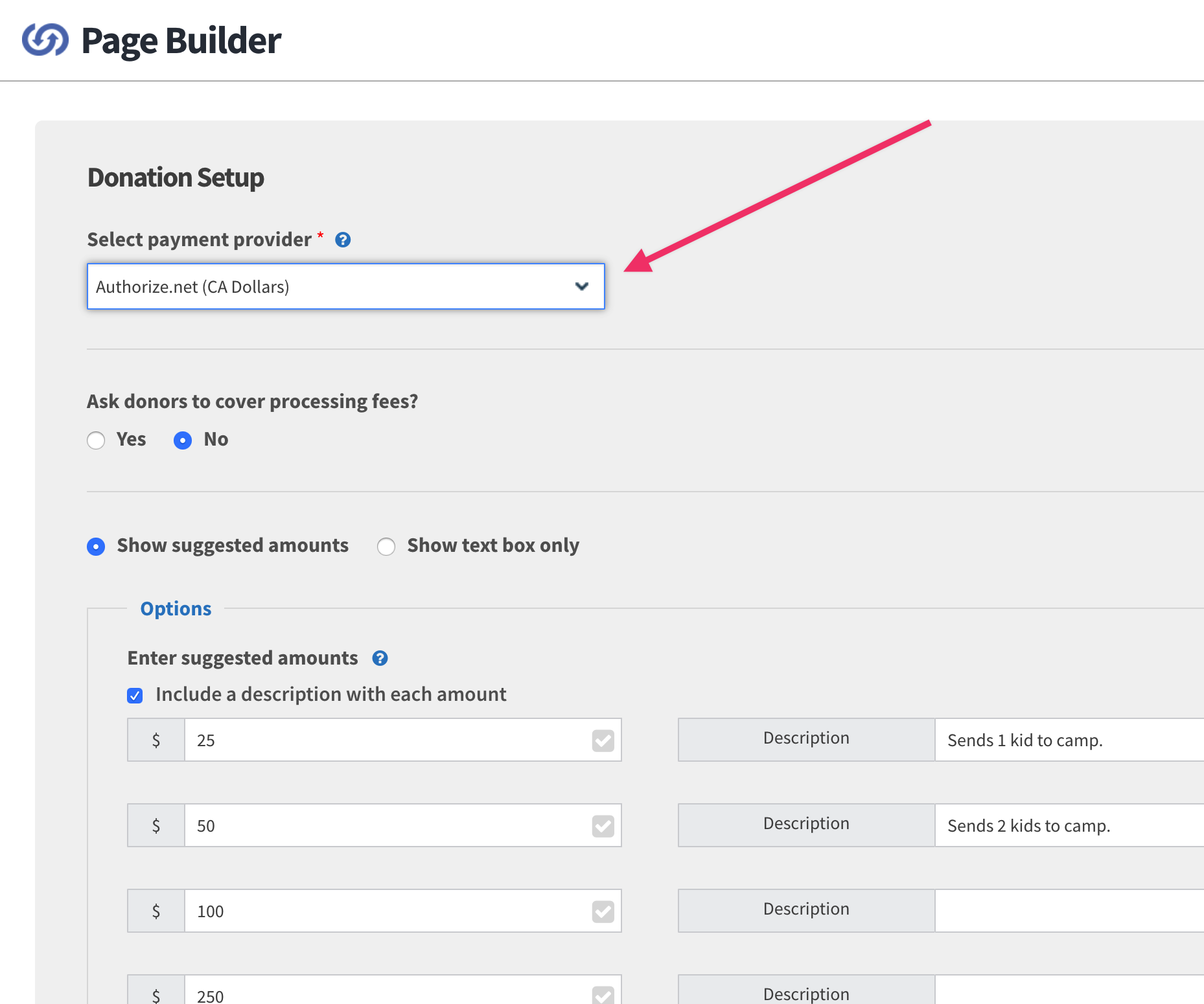Toggle the checkmark for the 100 amount
Screen dimensions: 1204x1004
pos(603,911)
